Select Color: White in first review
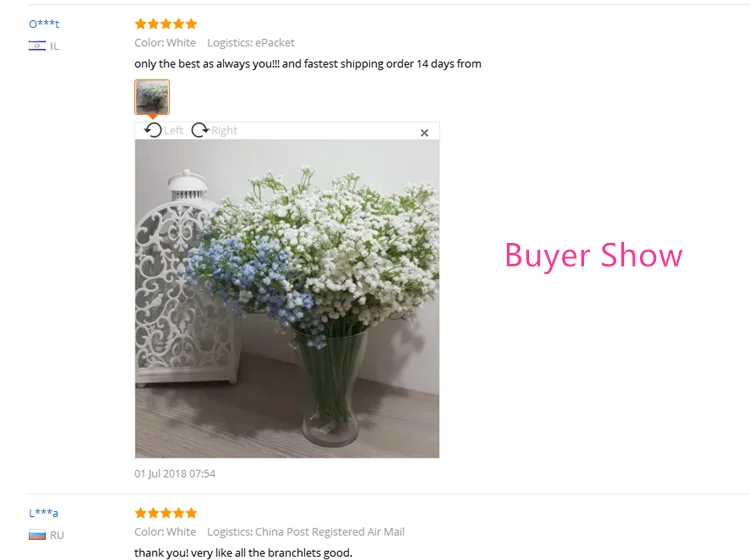The height and width of the screenshot is (560, 750). coord(165,43)
